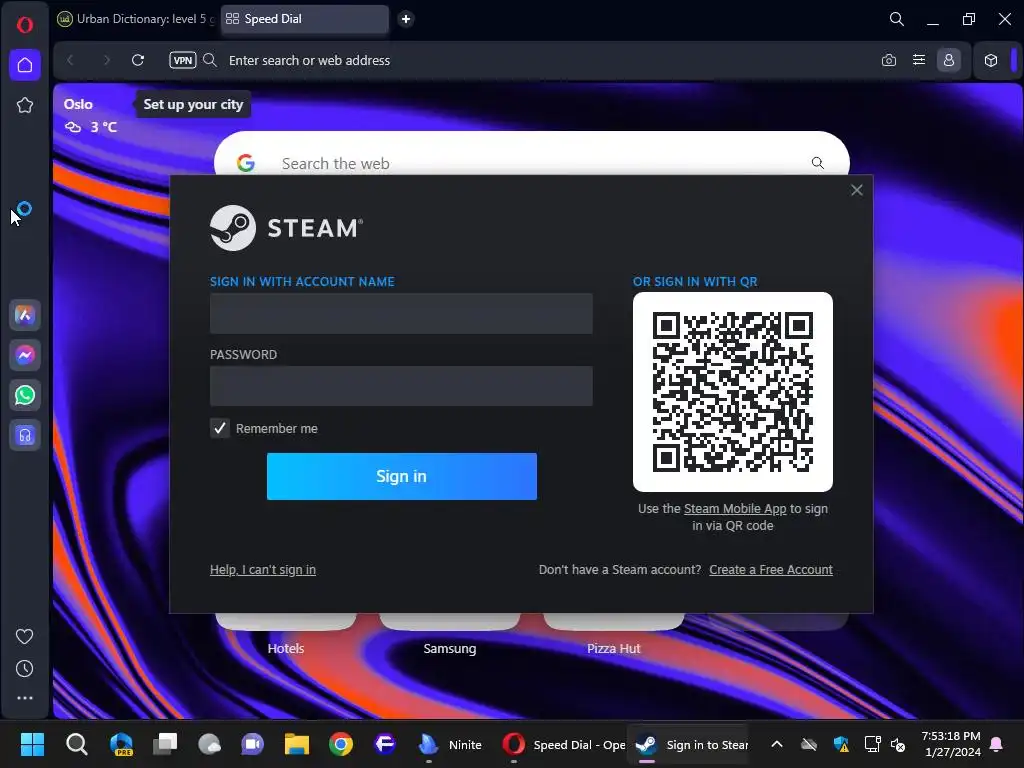Open the Player headphones sidebar icon
This screenshot has width=1024, height=768.
coord(25,435)
